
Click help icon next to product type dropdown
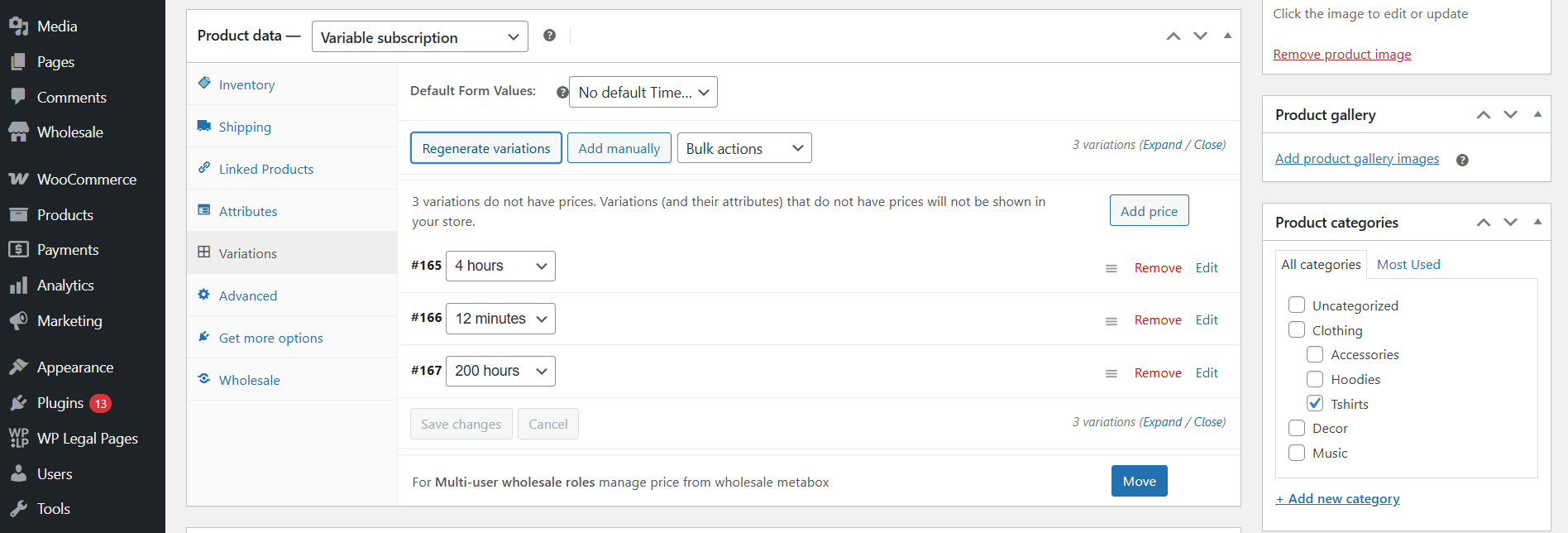[549, 36]
